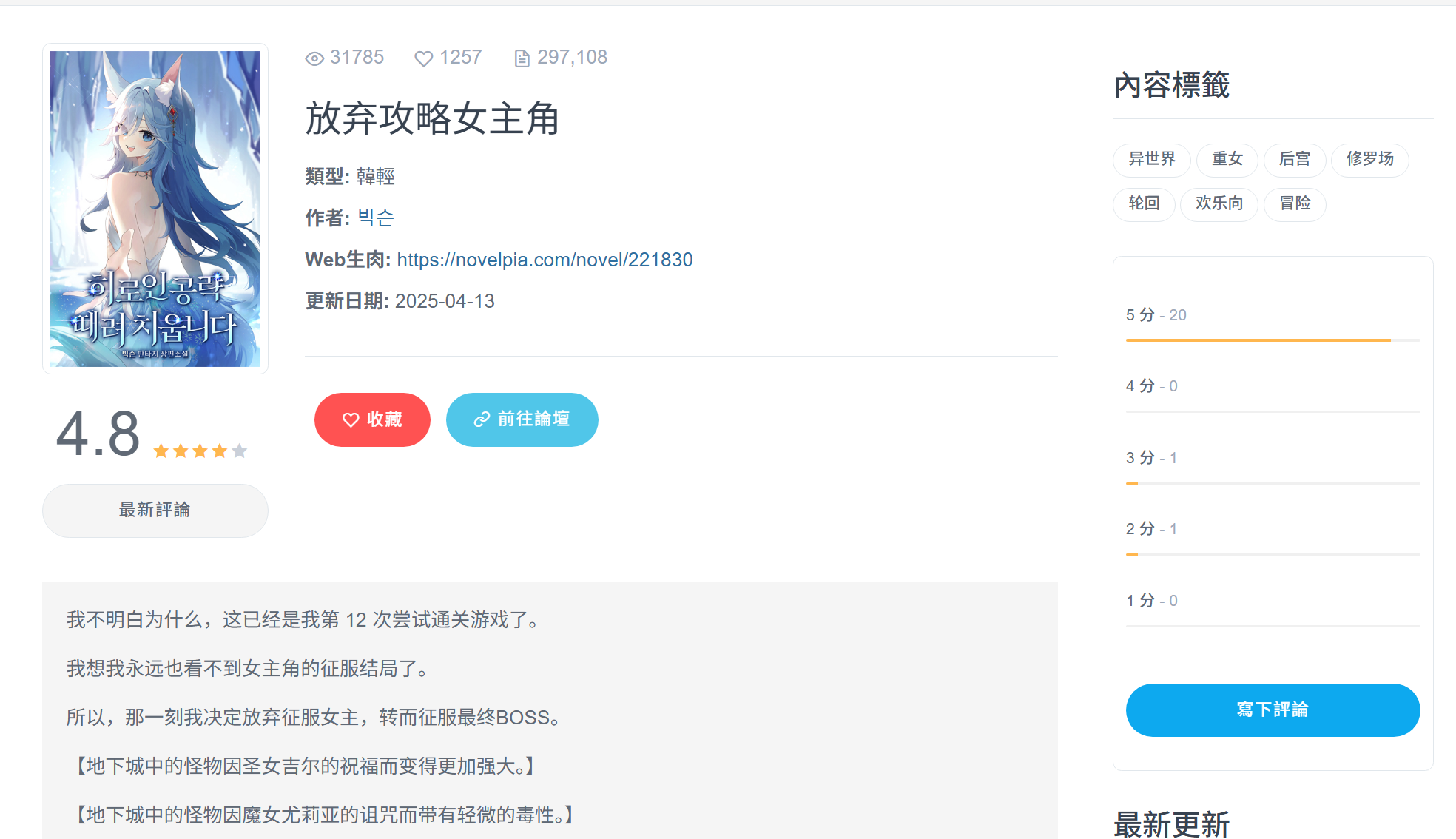Click the first gold rating star

tap(161, 451)
